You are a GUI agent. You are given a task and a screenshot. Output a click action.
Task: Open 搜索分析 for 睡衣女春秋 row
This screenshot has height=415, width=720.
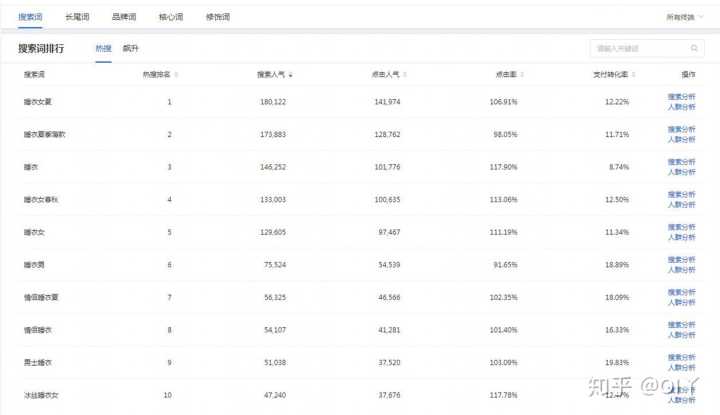681,195
